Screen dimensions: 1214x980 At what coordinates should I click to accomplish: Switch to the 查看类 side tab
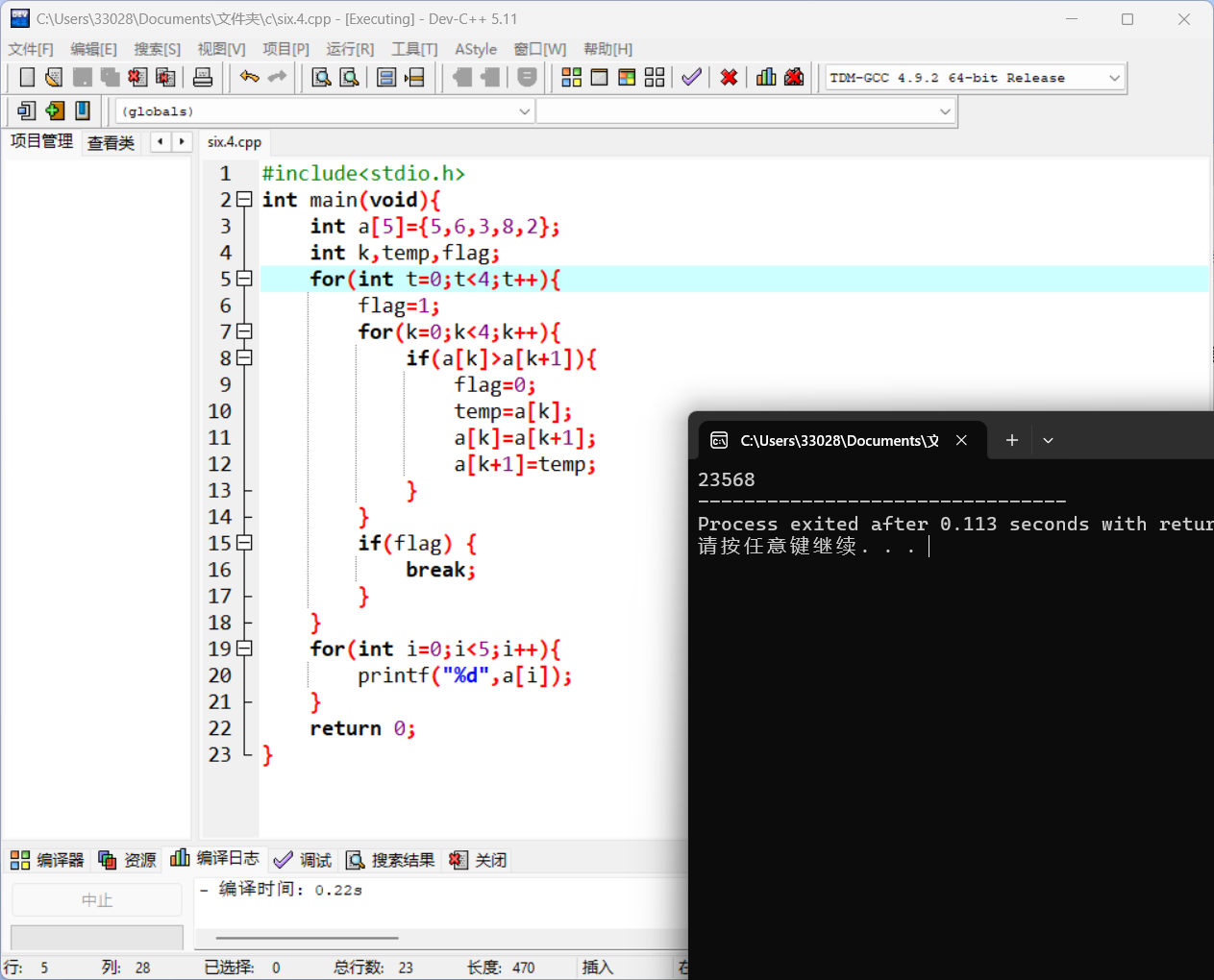click(111, 143)
